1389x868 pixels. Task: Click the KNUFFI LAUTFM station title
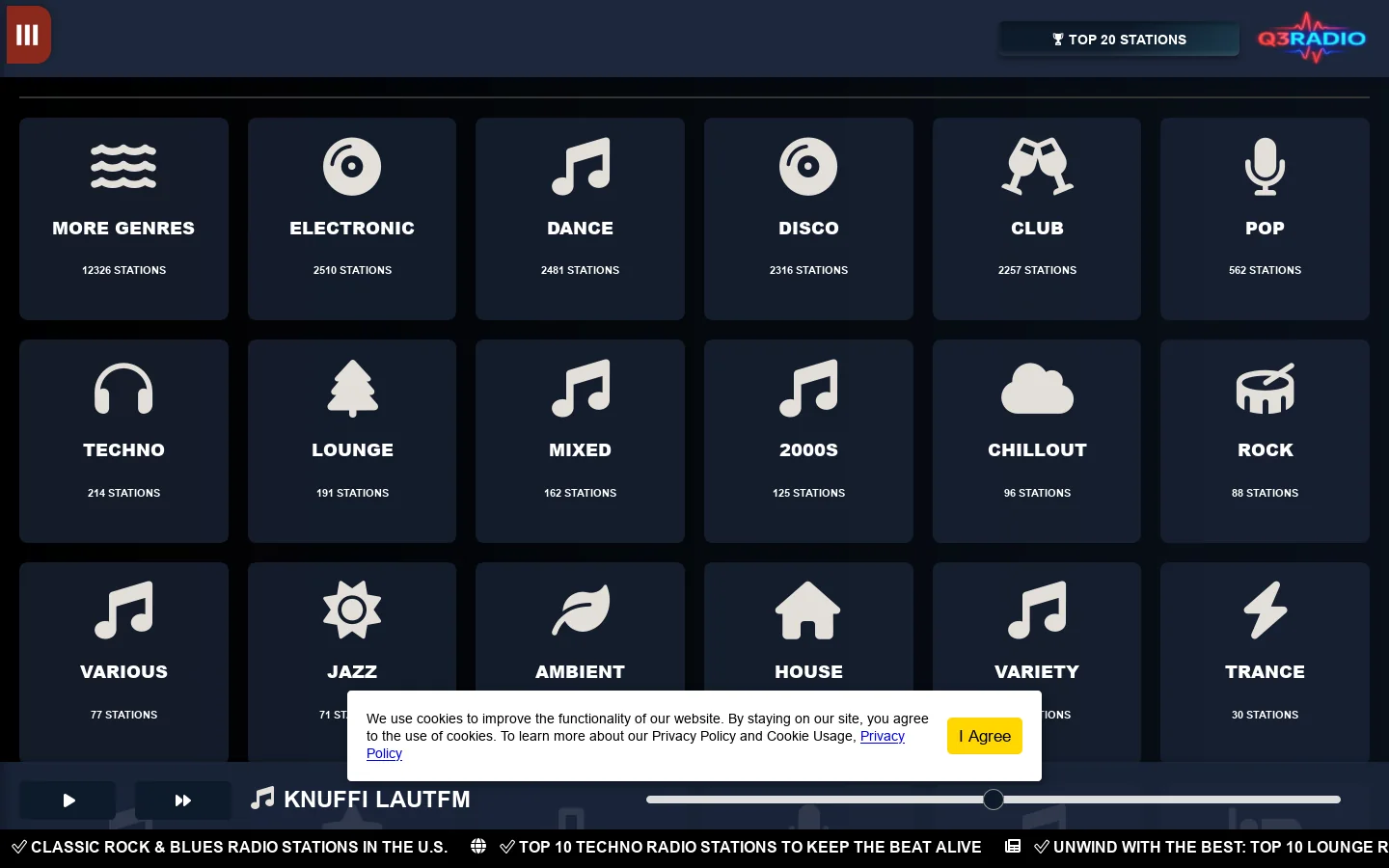[377, 800]
